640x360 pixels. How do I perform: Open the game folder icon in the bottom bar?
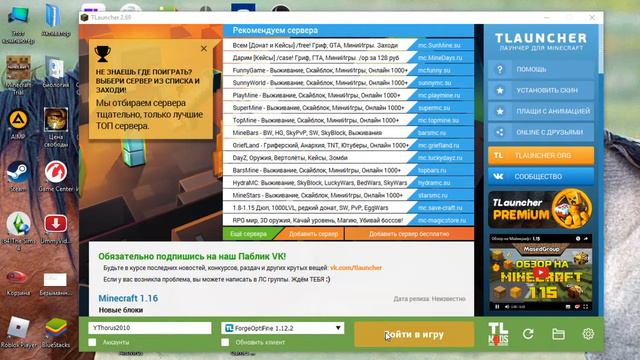[x=558, y=334]
